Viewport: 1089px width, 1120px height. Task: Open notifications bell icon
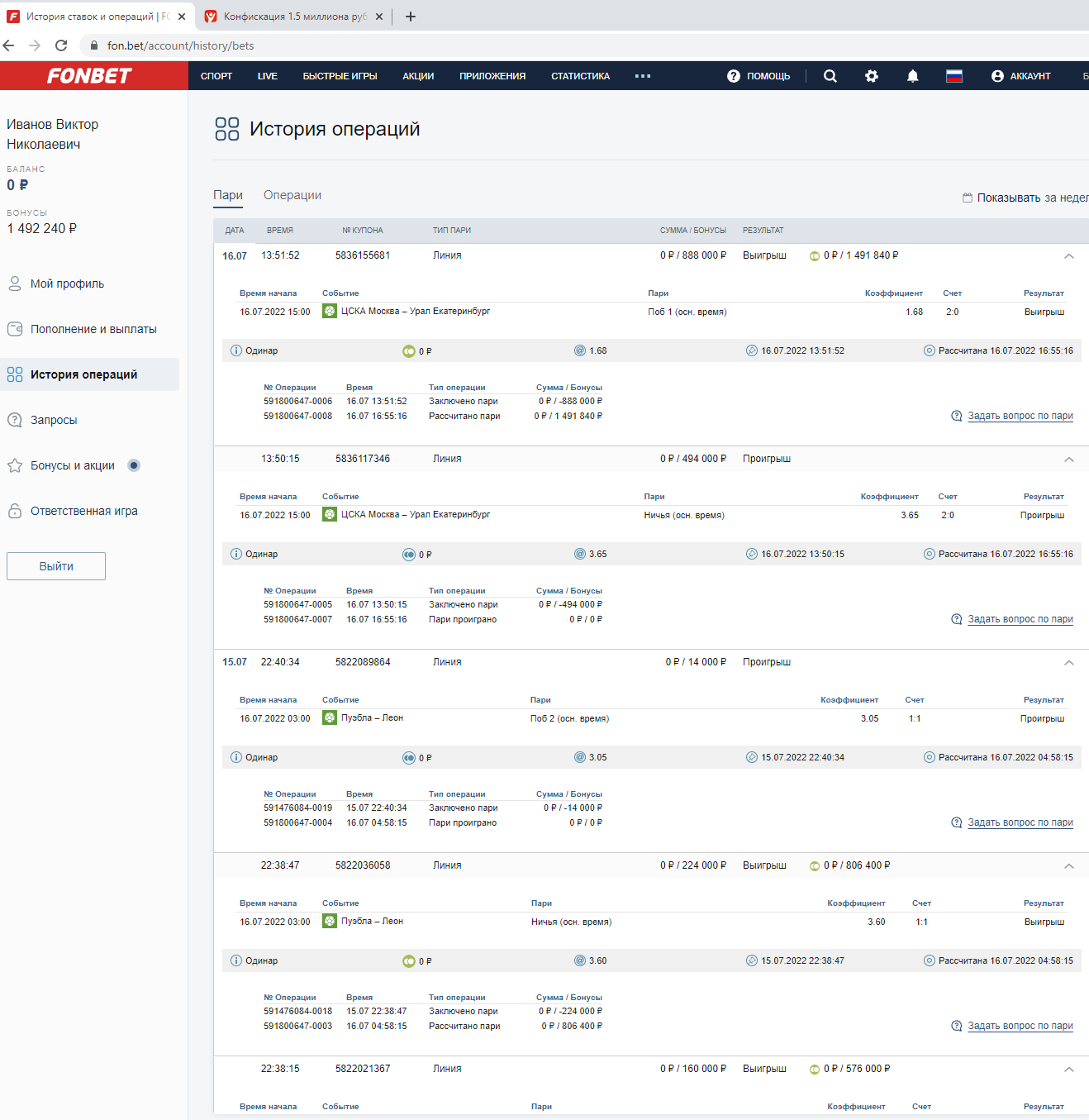coord(912,76)
